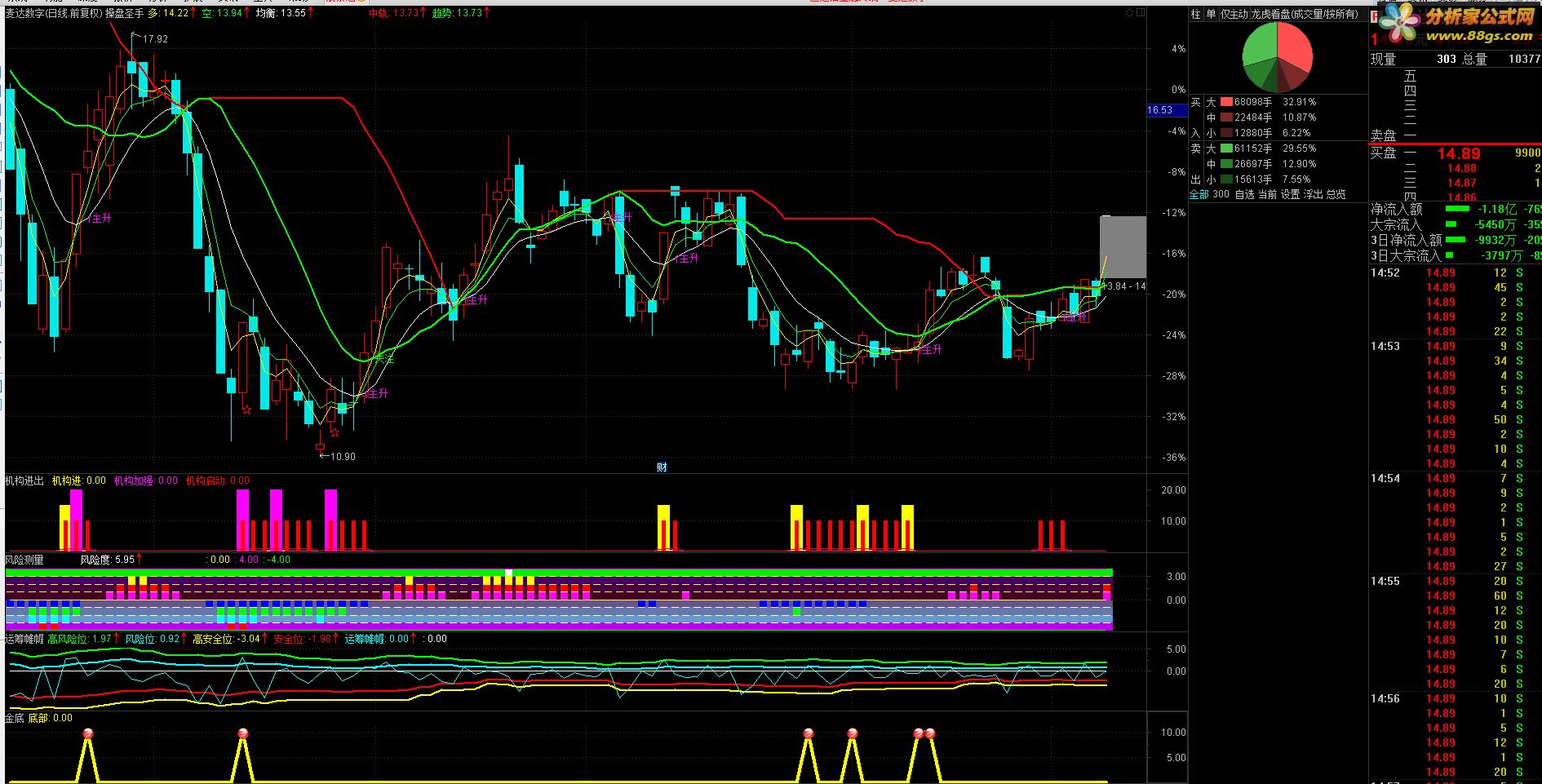Click the blue 16.53 price axis marker
The height and width of the screenshot is (784, 1542).
(1167, 110)
